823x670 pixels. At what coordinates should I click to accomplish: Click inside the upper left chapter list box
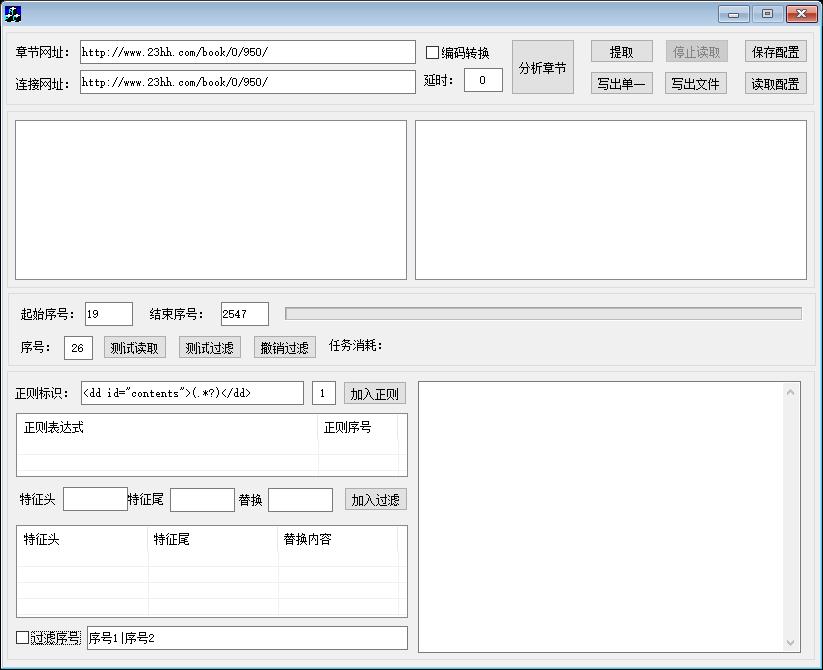[x=211, y=200]
